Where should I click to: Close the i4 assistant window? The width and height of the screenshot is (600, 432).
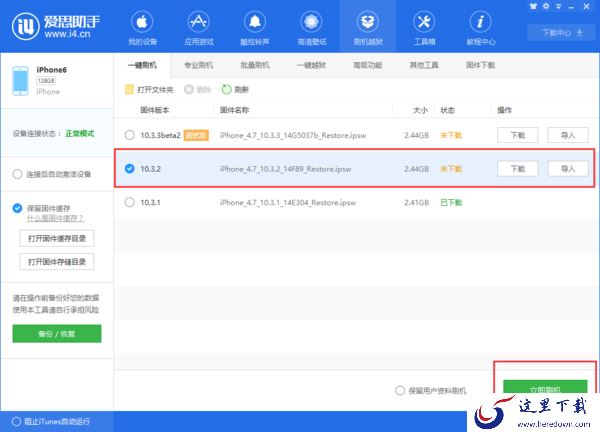point(586,7)
